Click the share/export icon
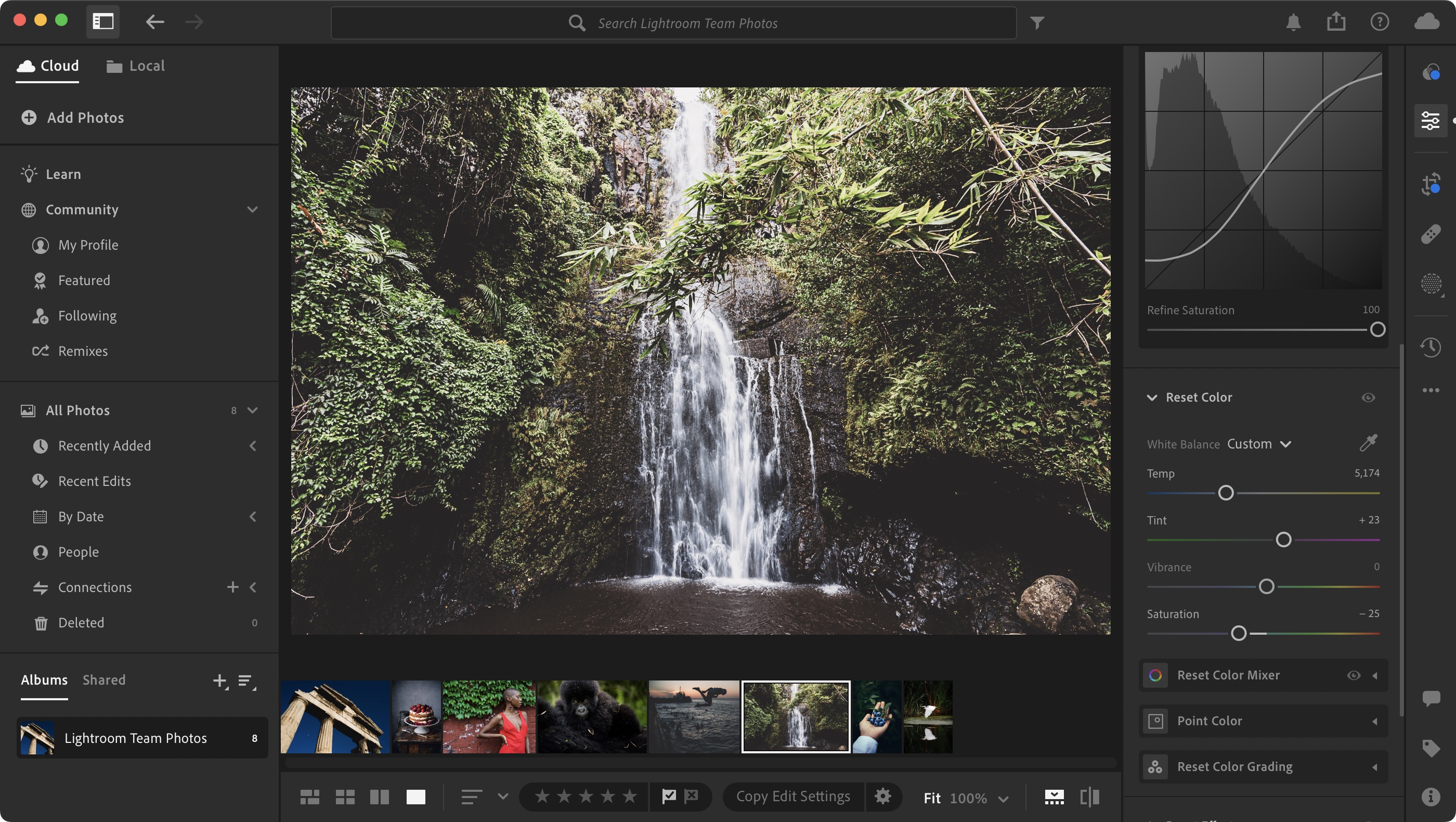Image resolution: width=1456 pixels, height=822 pixels. [1336, 22]
